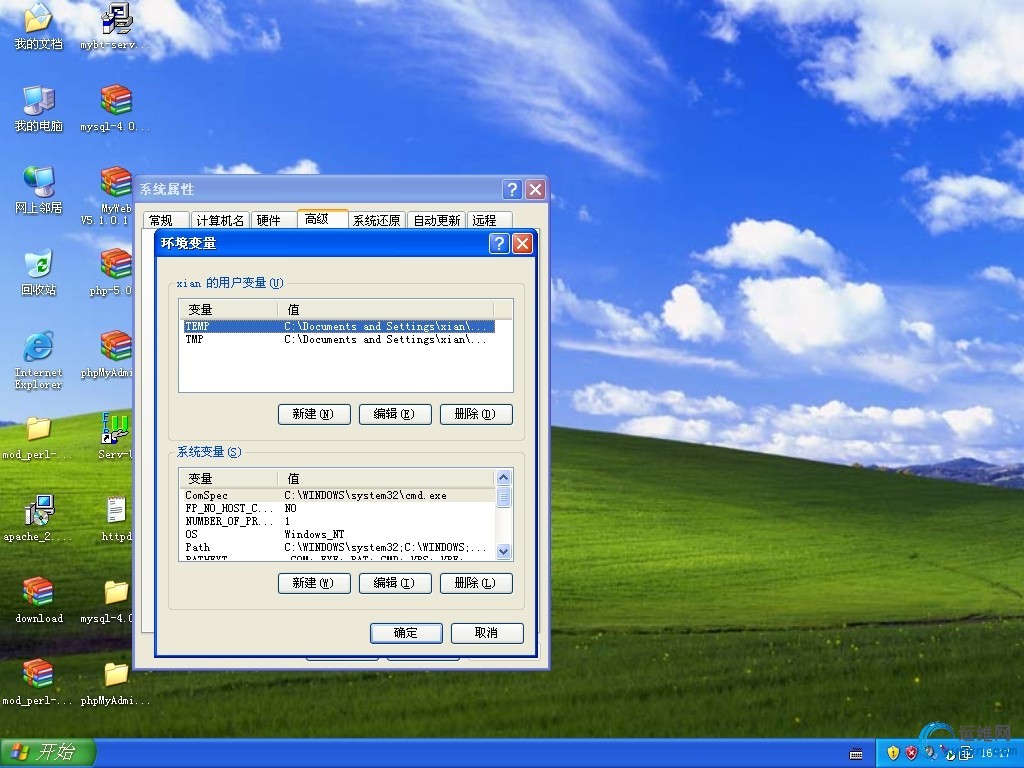Click the yellow security shield tray icon
The width and height of the screenshot is (1024, 768).
click(893, 753)
